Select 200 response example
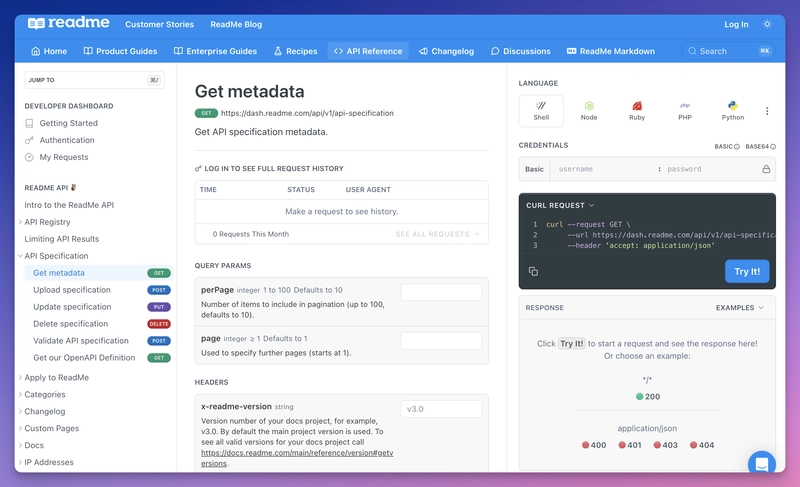This screenshot has height=487, width=800. (647, 397)
